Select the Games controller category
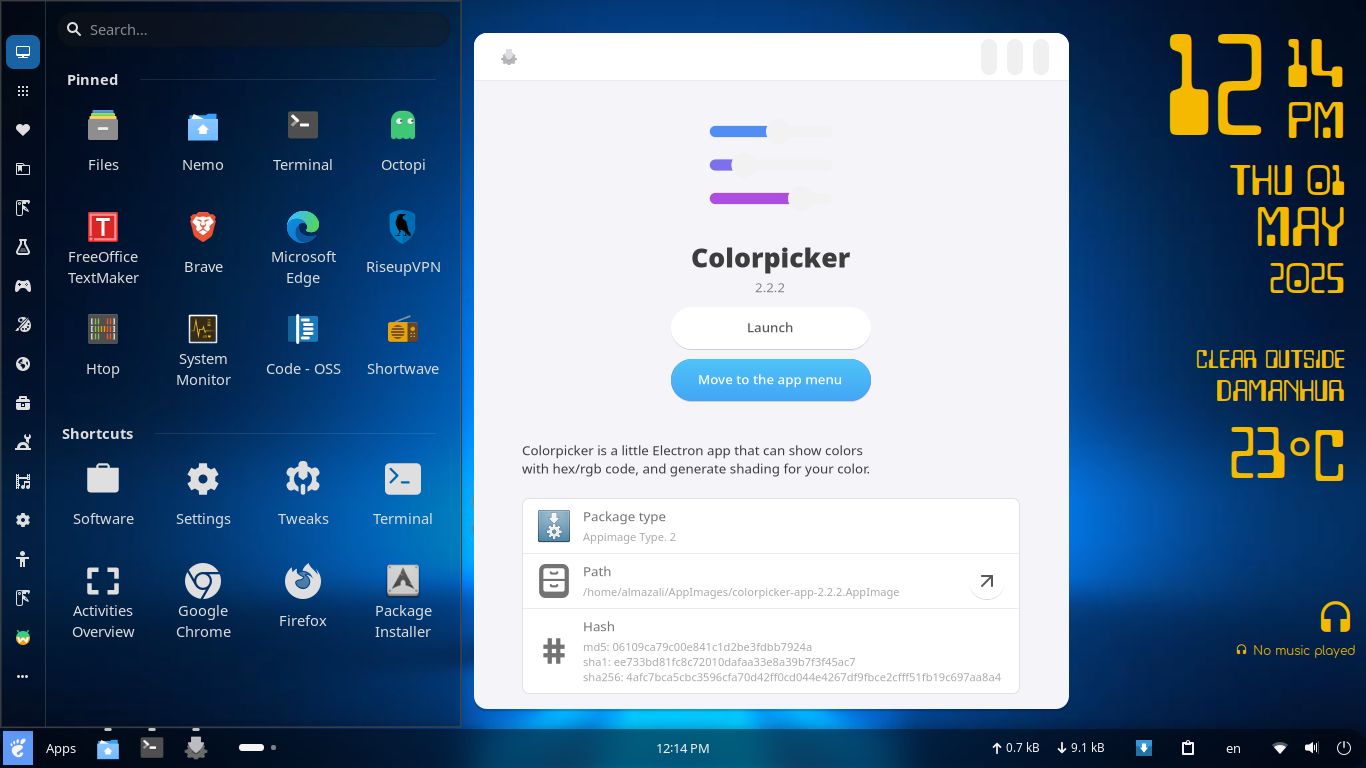The width and height of the screenshot is (1366, 768). (23, 286)
